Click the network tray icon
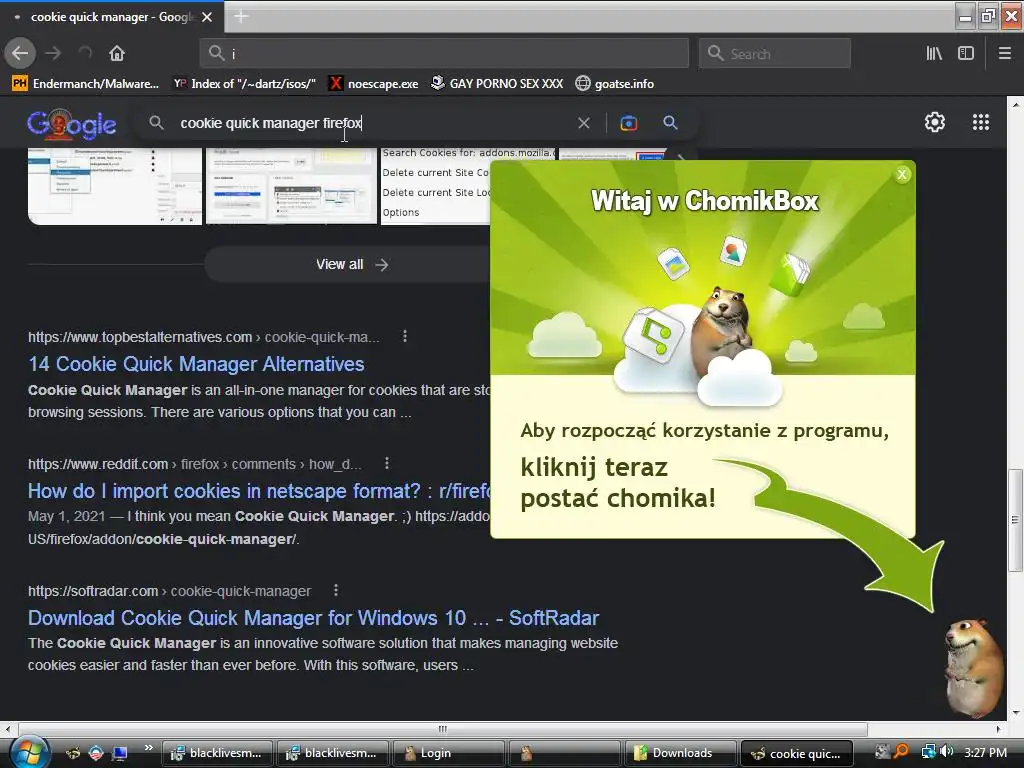Image resolution: width=1024 pixels, height=768 pixels. pyautogui.click(x=928, y=752)
